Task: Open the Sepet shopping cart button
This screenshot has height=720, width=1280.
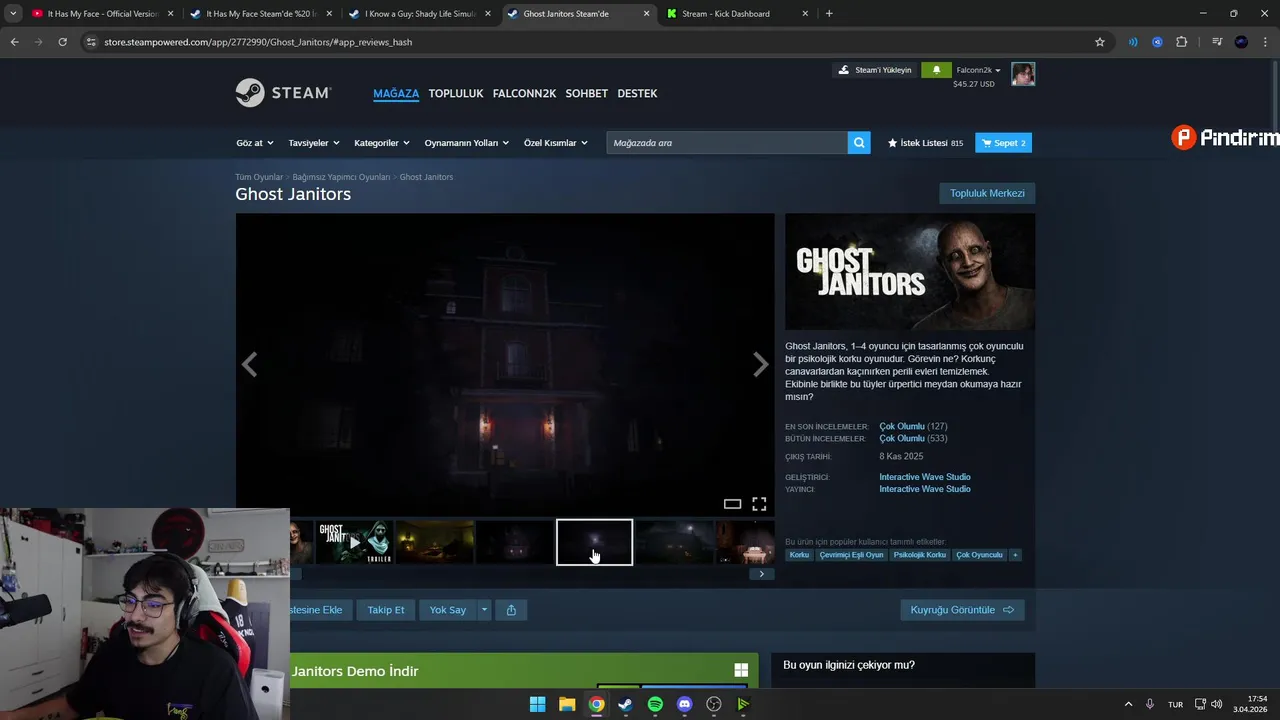Action: [x=1003, y=143]
